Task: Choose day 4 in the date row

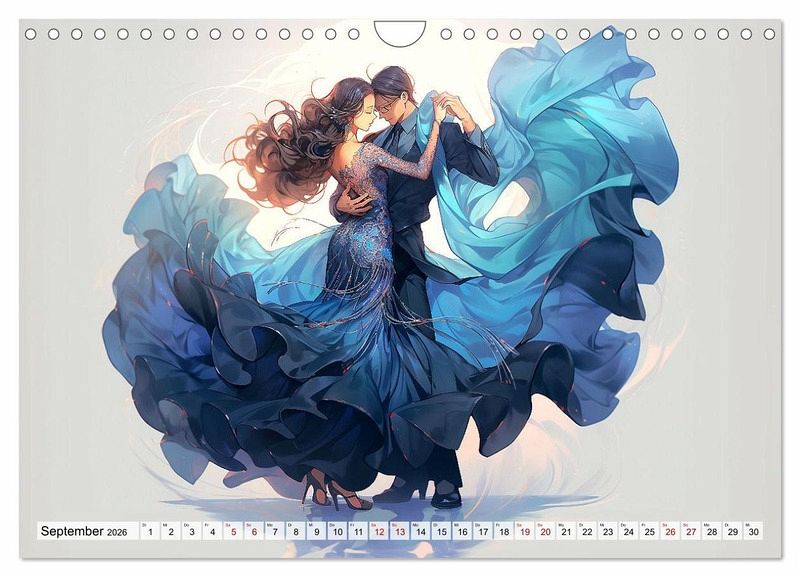Action: coord(212,531)
